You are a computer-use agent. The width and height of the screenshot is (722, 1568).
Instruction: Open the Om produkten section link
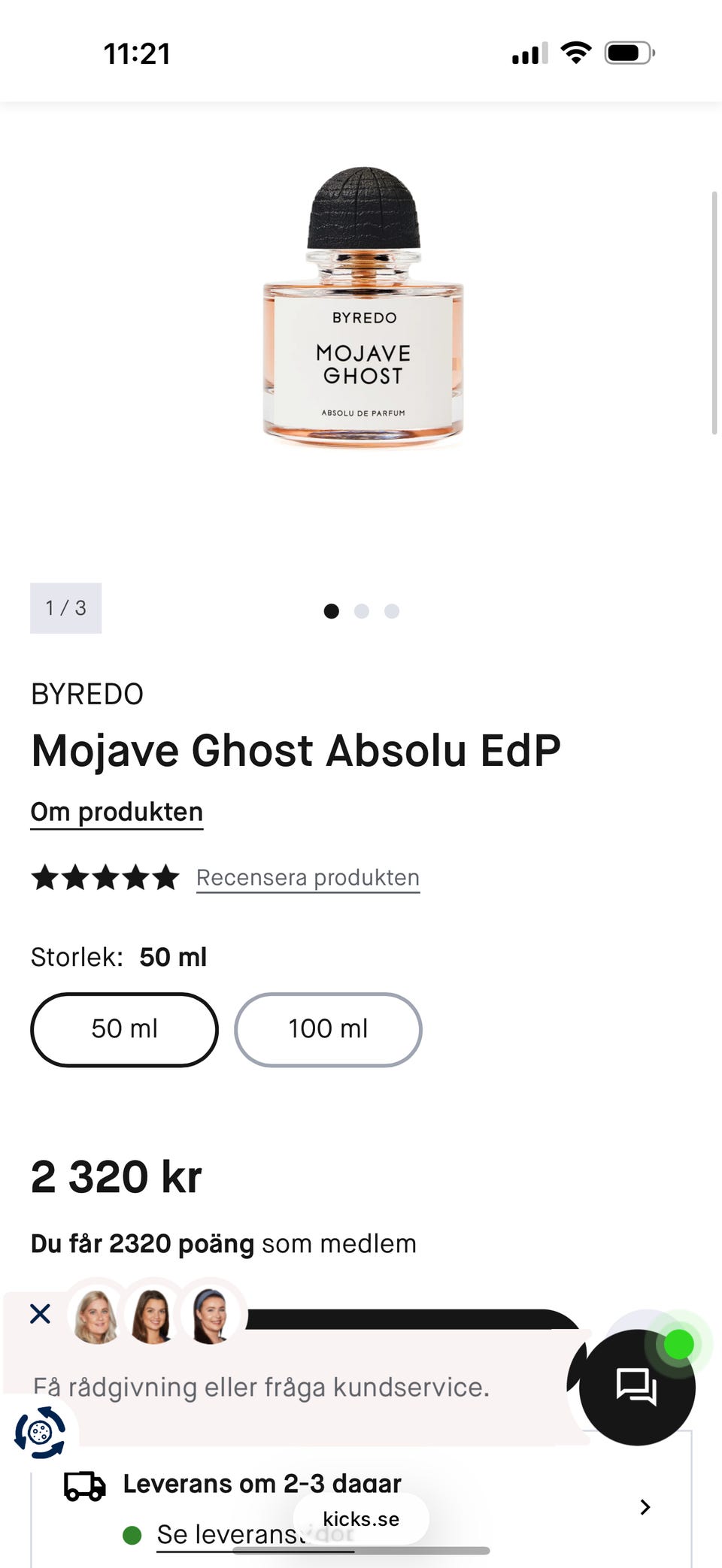click(x=117, y=812)
